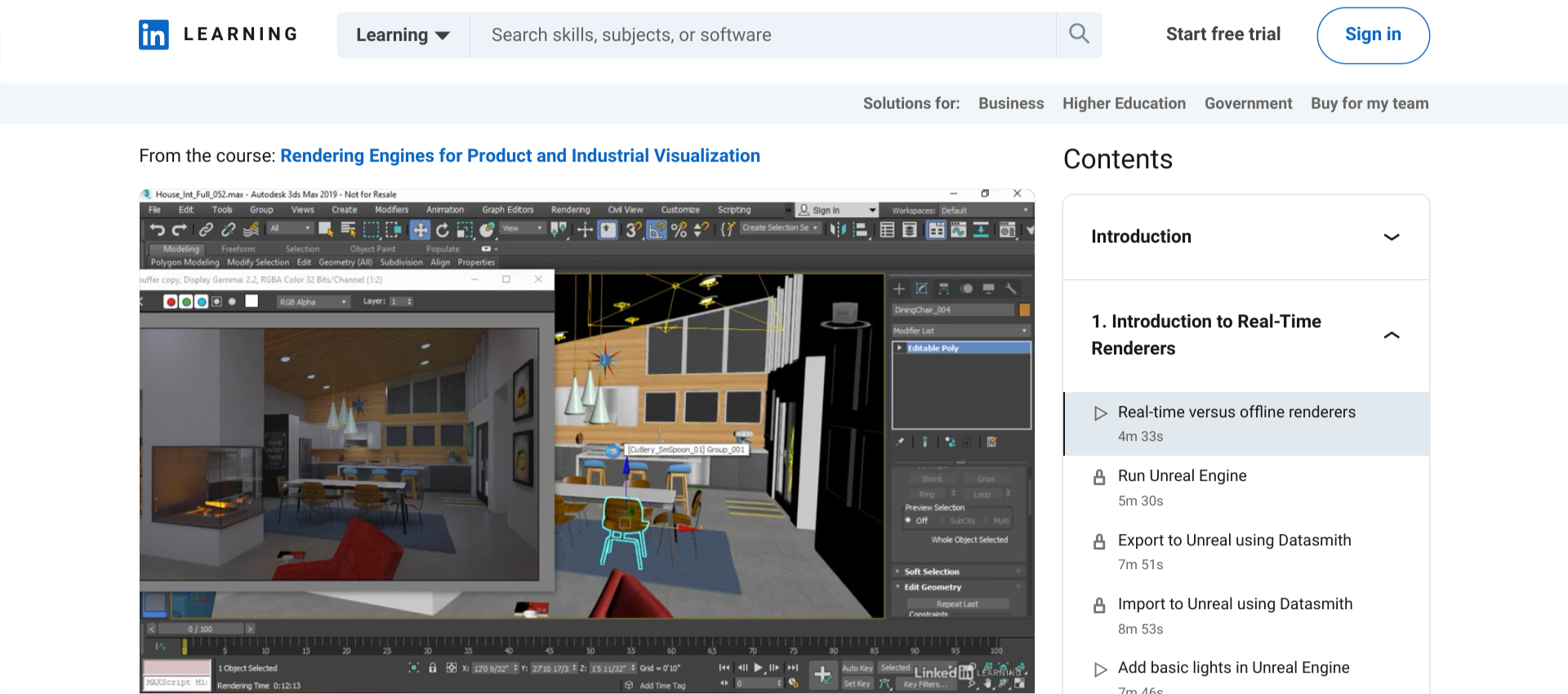Image resolution: width=1568 pixels, height=694 pixels.
Task: Collapse the Introduction to Real-Time Renderers section
Action: pyautogui.click(x=1392, y=335)
